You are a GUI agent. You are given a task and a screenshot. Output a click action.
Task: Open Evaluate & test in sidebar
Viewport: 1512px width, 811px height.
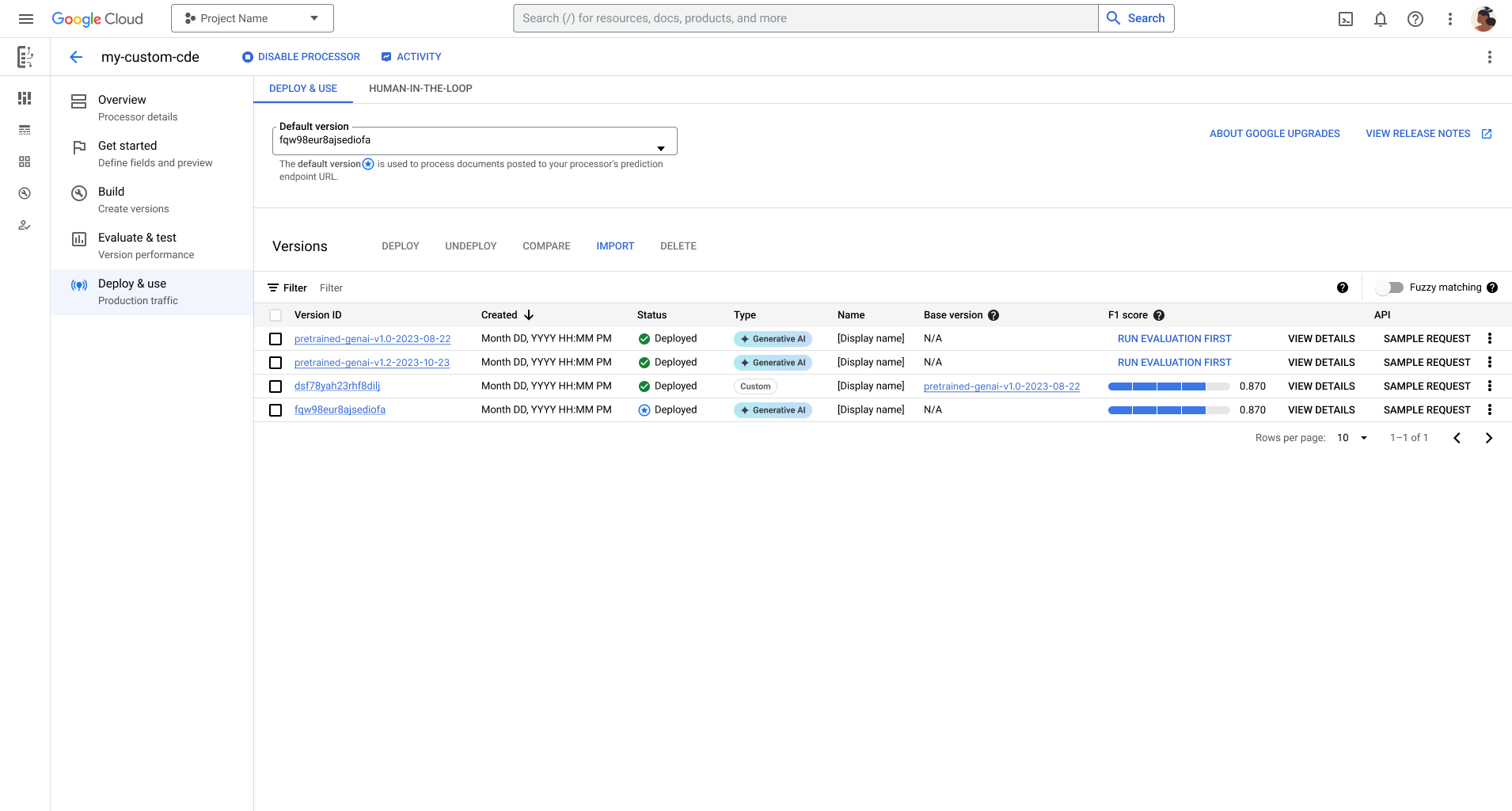(x=137, y=238)
